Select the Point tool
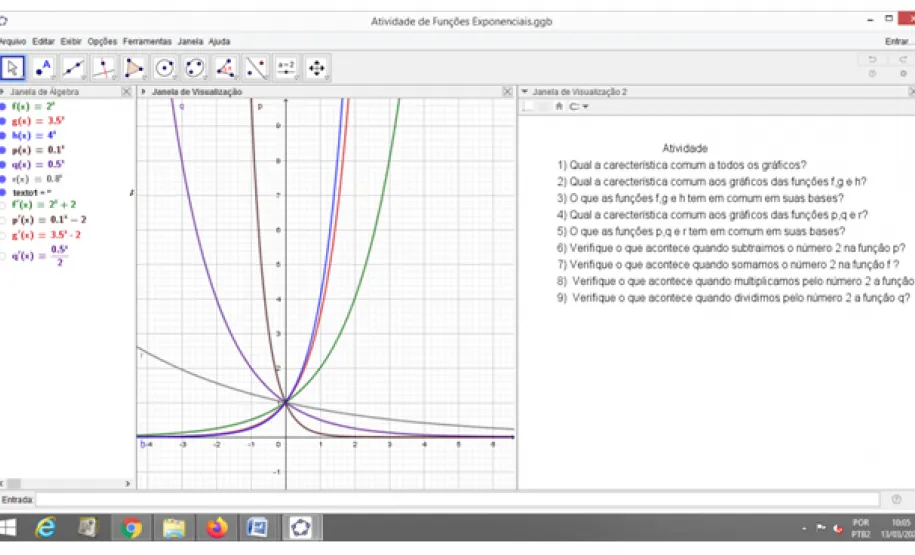The width and height of the screenshot is (915, 555). (x=43, y=68)
